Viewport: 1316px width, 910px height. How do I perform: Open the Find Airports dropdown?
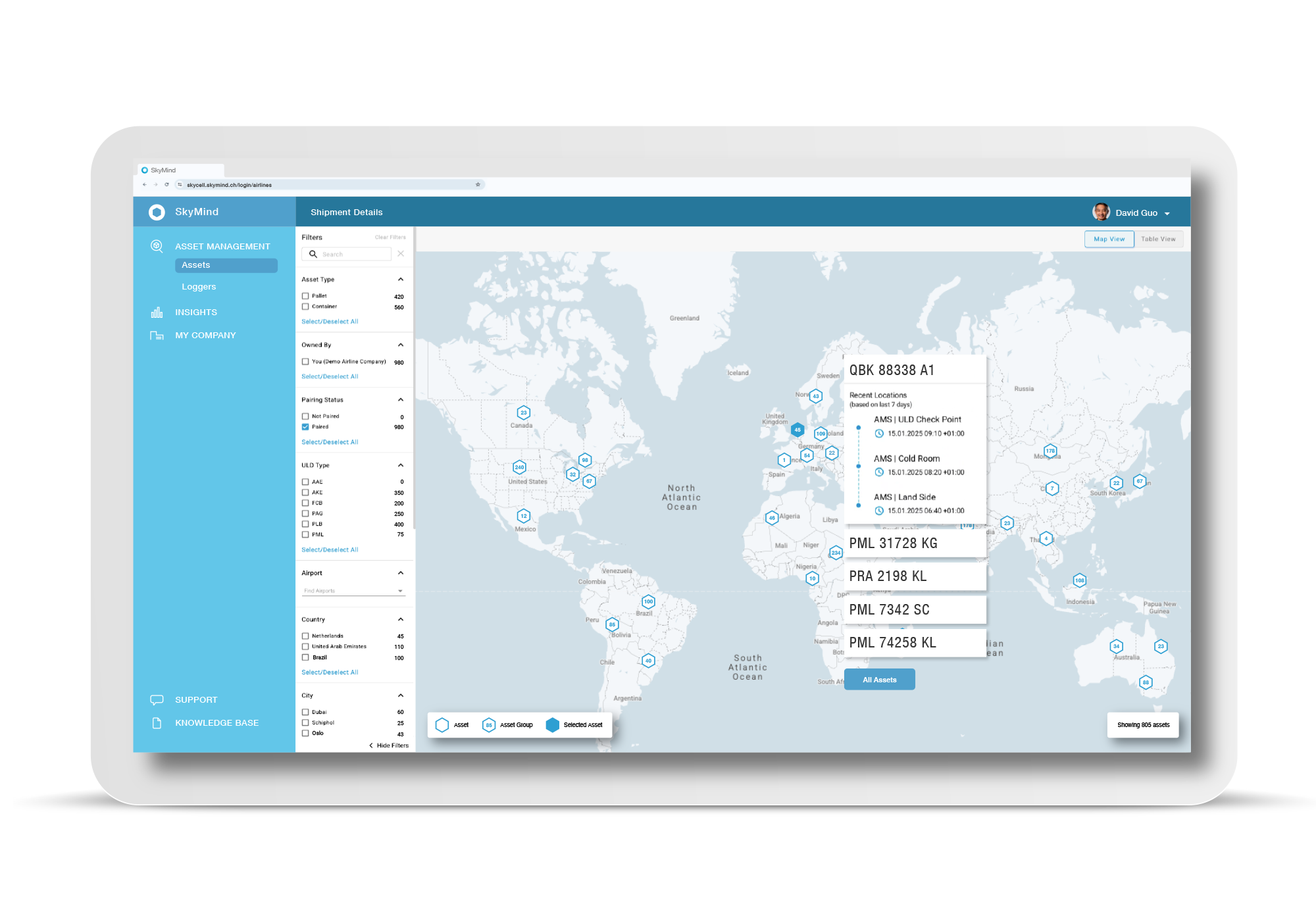tap(353, 591)
